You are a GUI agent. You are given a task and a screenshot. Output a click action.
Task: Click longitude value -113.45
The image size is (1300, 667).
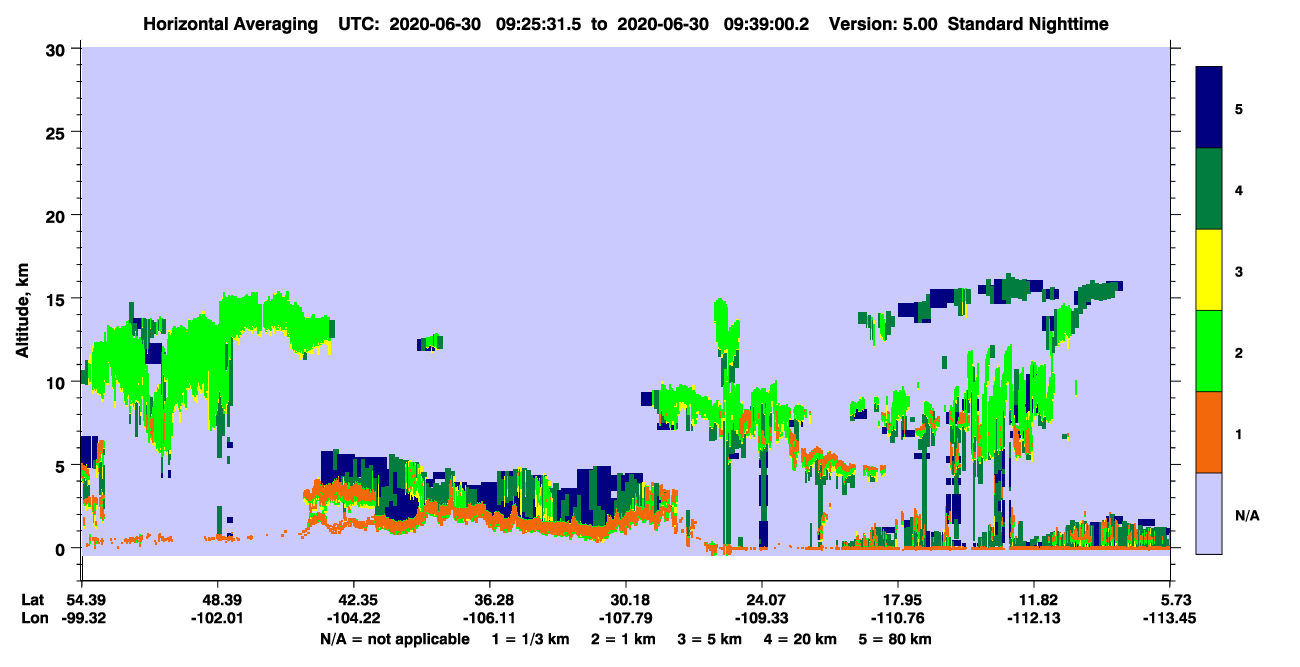pyautogui.click(x=1169, y=618)
